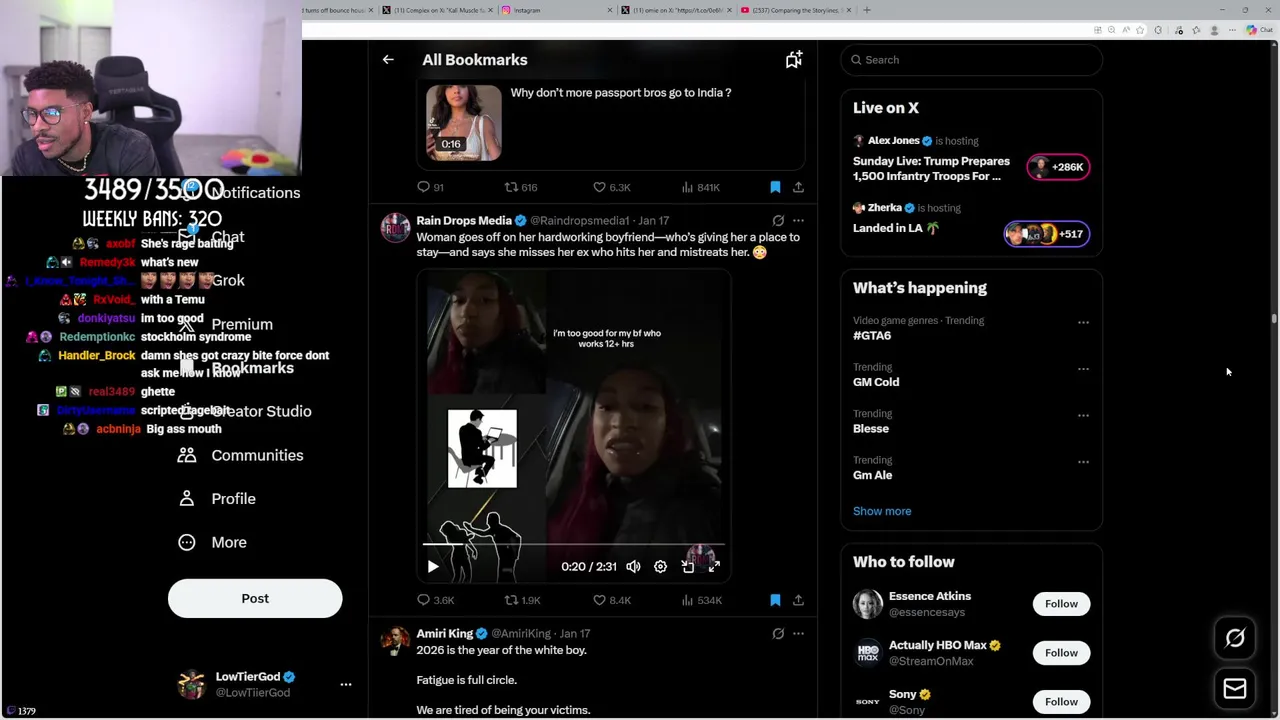Play the Rain Drops Media video
Image resolution: width=1280 pixels, height=720 pixels.
(x=433, y=566)
